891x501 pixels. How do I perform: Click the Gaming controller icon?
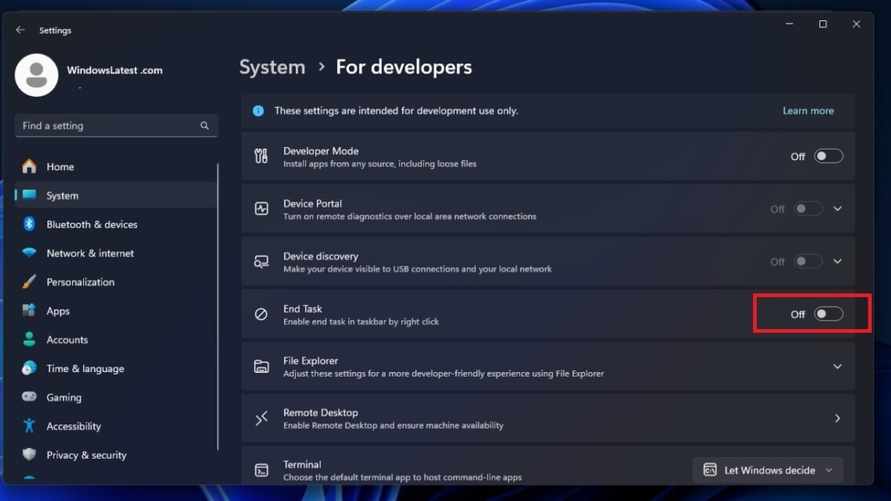coord(29,397)
